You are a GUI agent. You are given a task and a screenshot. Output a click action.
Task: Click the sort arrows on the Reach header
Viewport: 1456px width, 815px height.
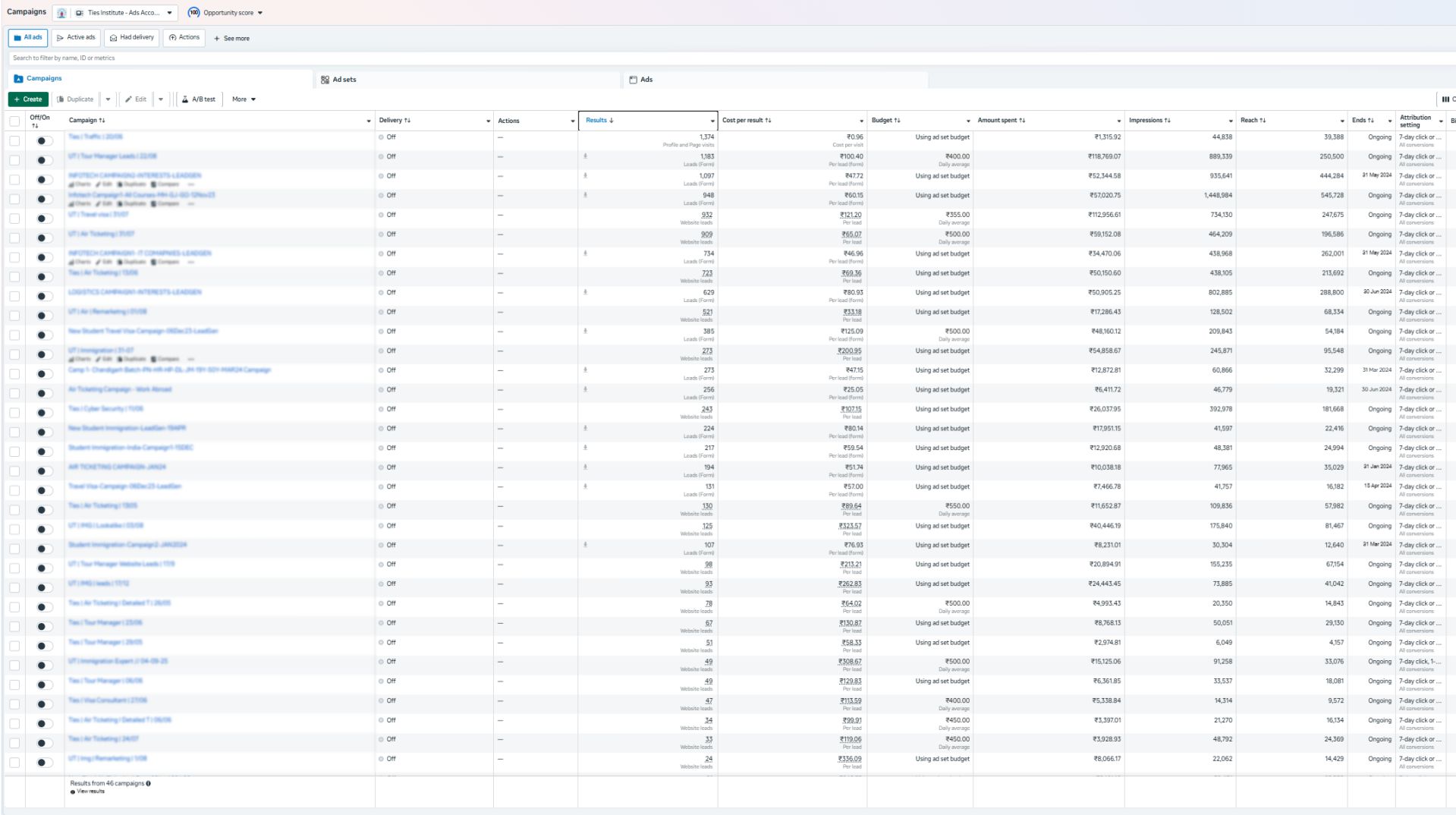[x=1263, y=121]
